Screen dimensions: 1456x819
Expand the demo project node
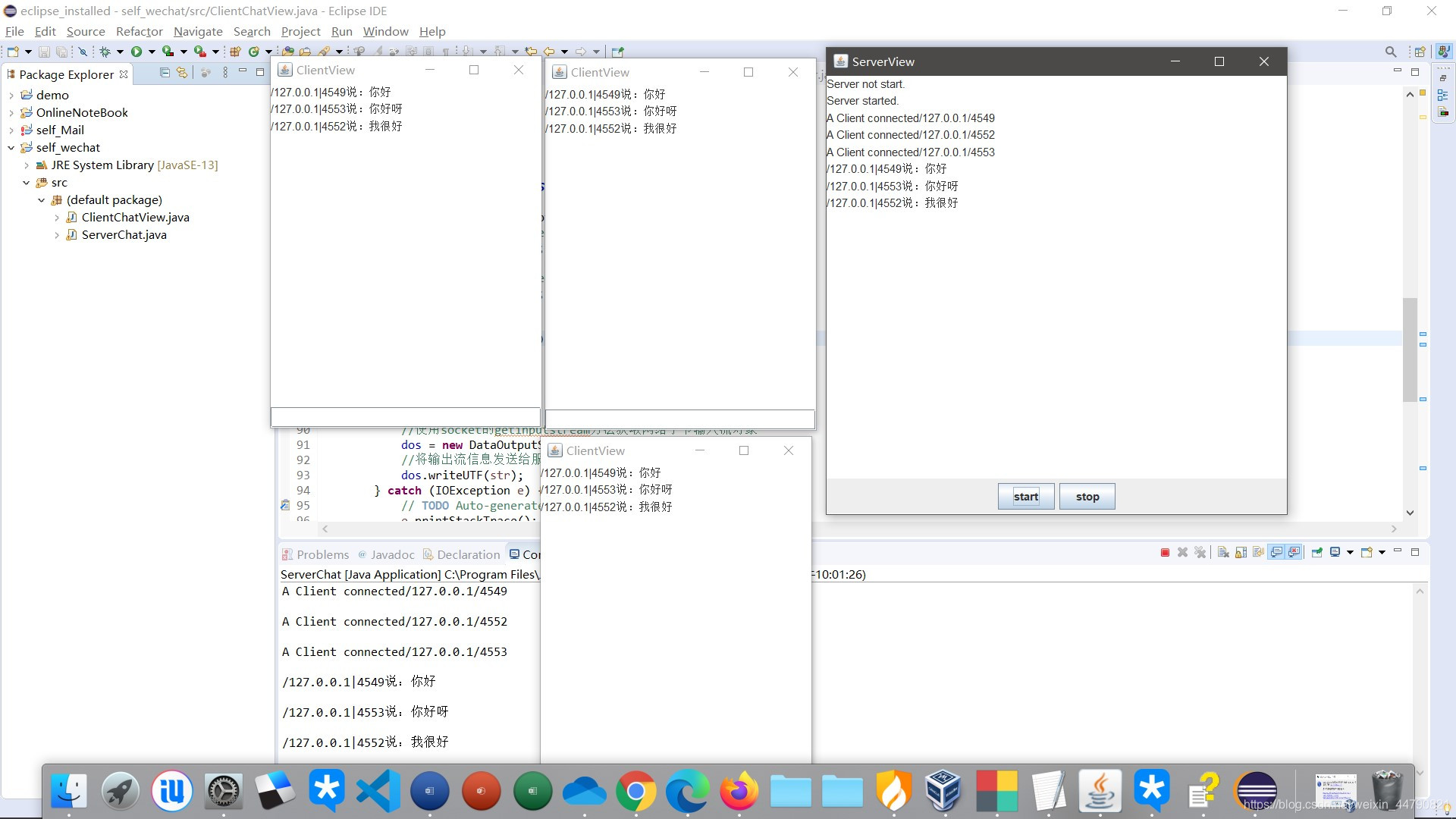pos(11,96)
